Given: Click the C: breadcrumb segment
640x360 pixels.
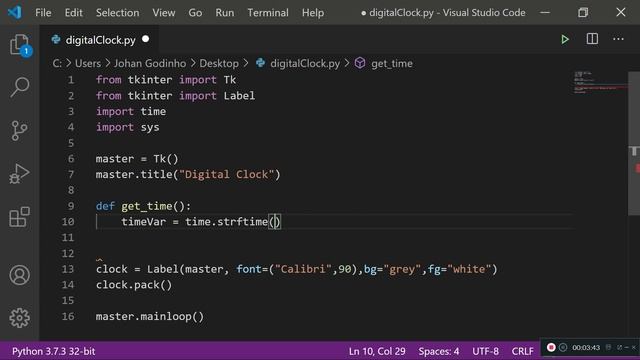Looking at the screenshot, I should pyautogui.click(x=57, y=63).
